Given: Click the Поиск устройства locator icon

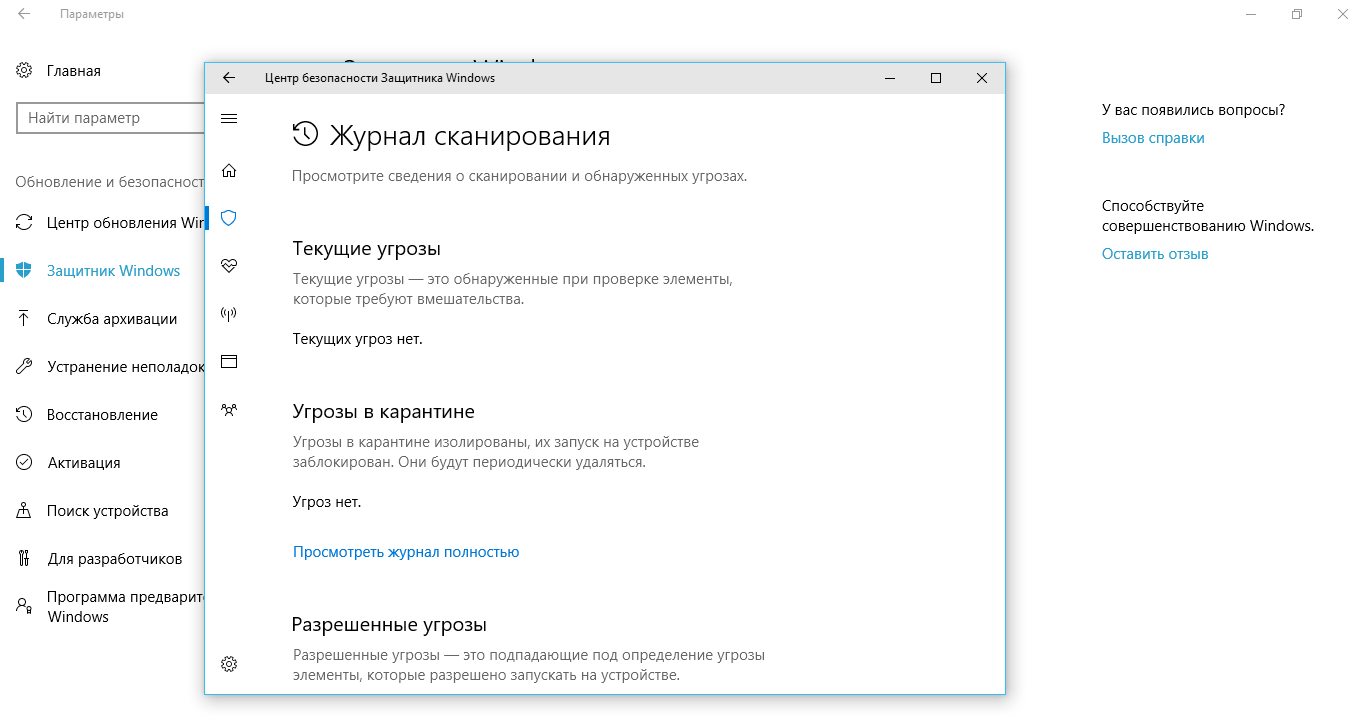Looking at the screenshot, I should pyautogui.click(x=24, y=510).
